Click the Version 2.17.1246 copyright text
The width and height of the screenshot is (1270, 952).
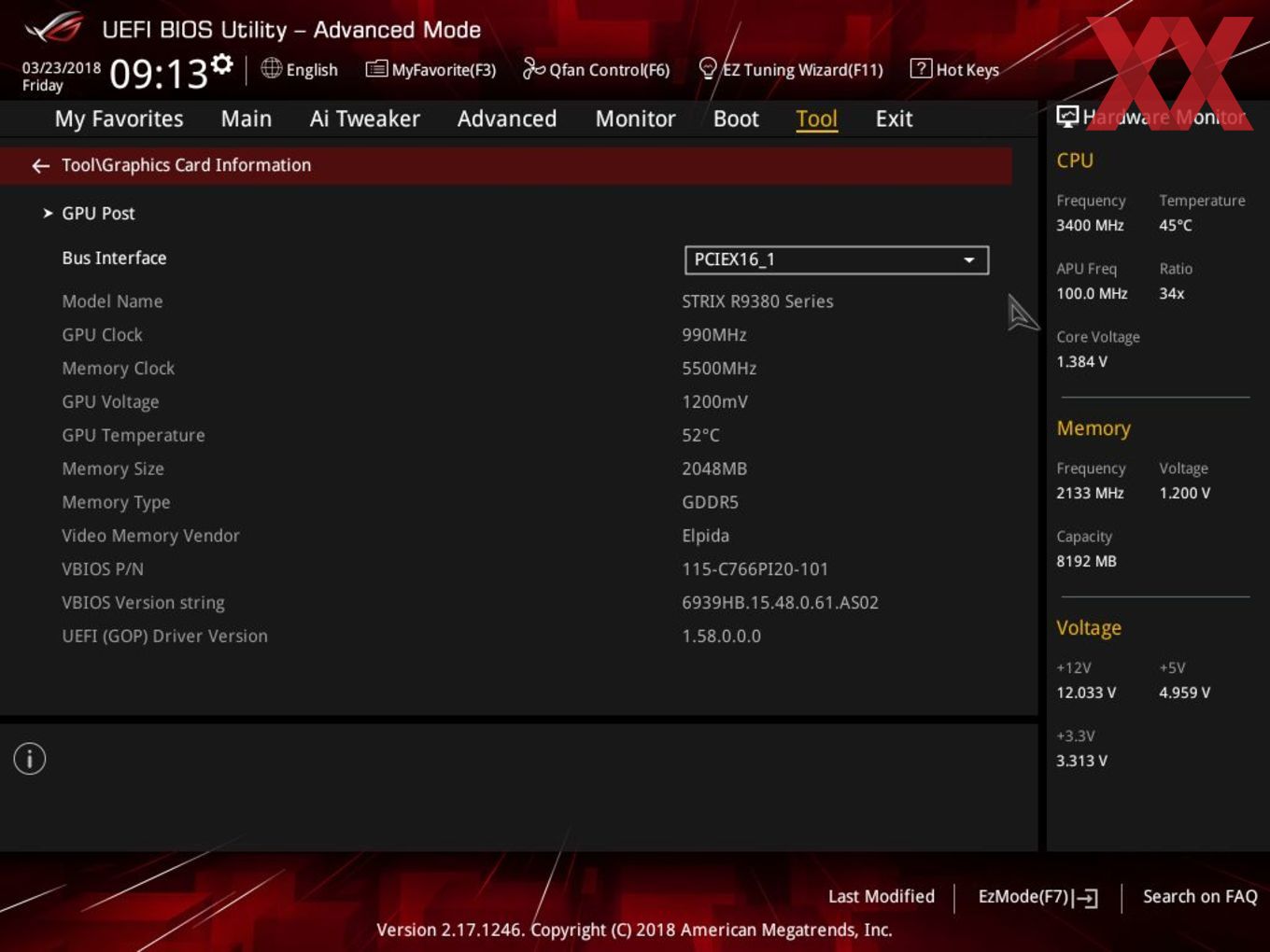point(634,930)
